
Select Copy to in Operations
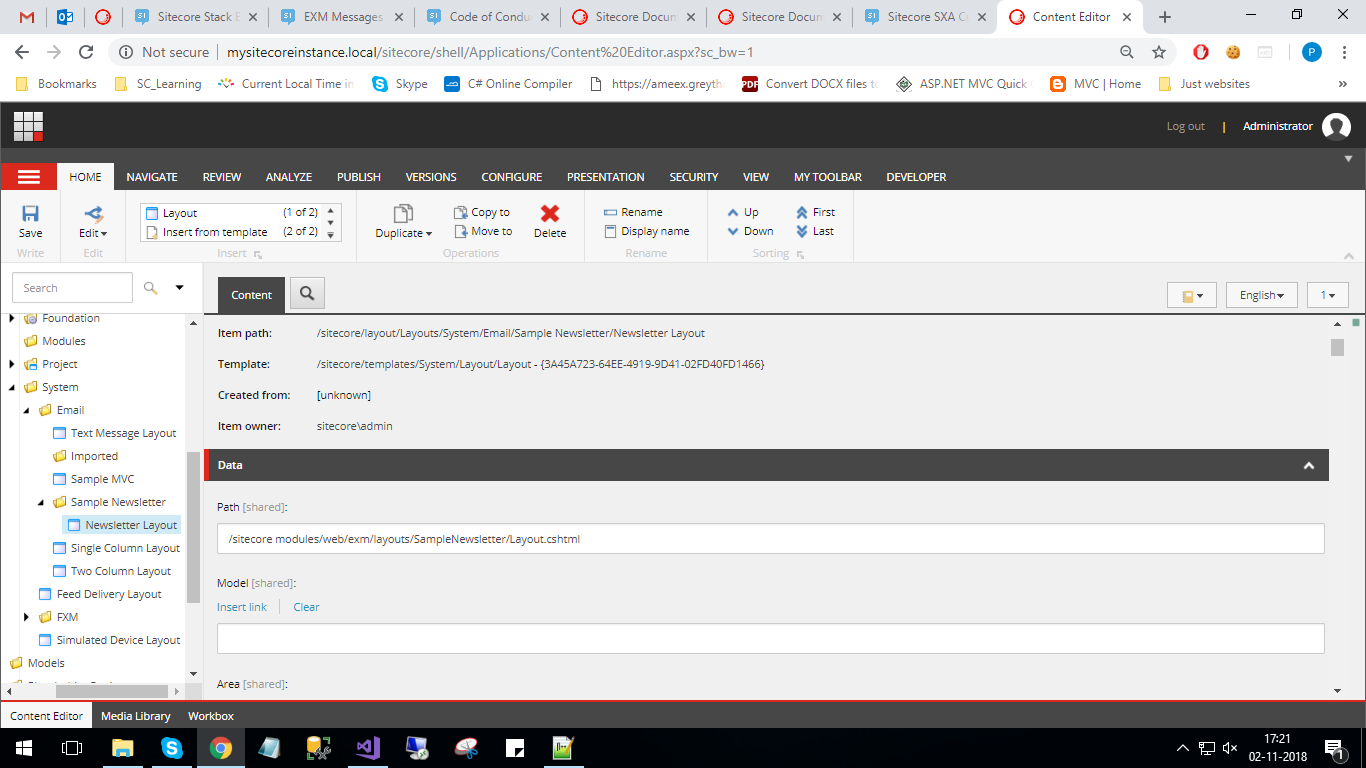(482, 212)
